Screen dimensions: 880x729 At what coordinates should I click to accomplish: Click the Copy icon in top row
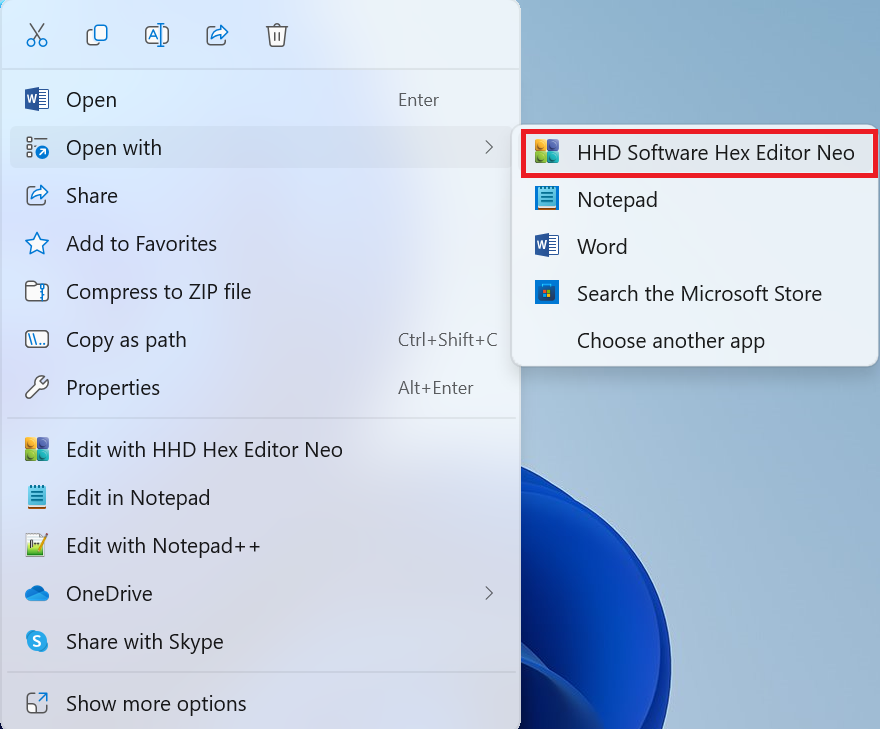(x=97, y=35)
